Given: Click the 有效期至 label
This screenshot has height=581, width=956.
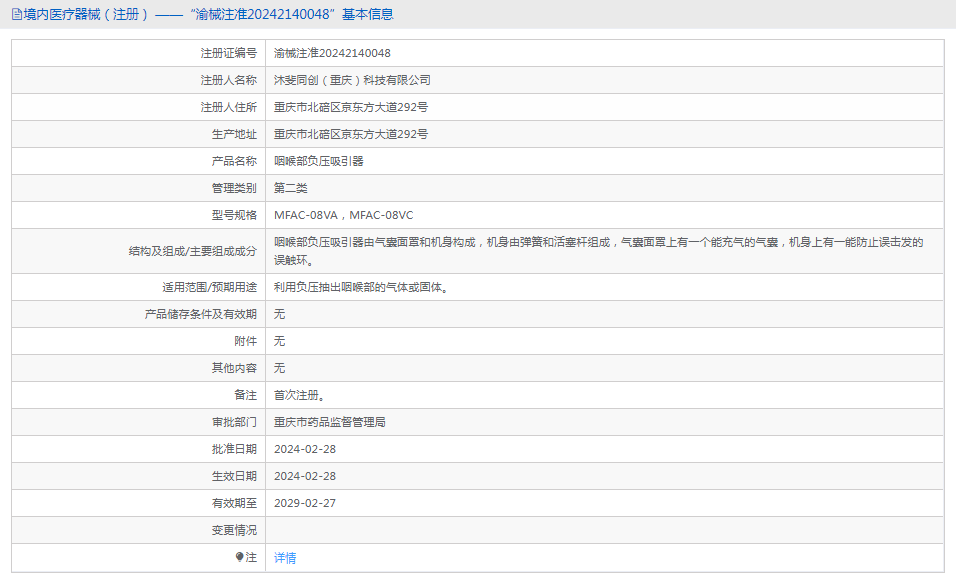Looking at the screenshot, I should tap(234, 503).
